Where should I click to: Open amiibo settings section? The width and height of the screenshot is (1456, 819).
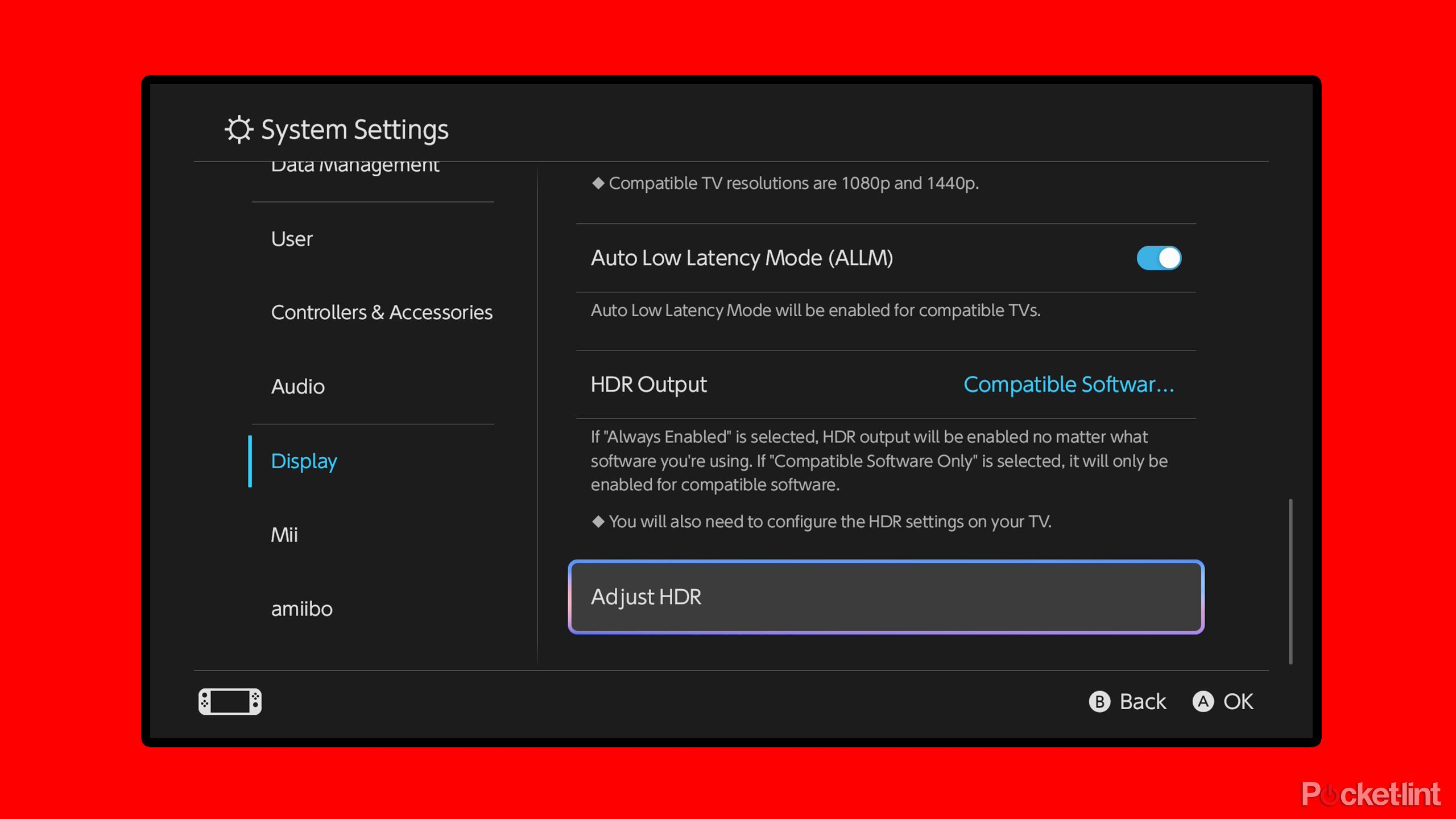(301, 609)
